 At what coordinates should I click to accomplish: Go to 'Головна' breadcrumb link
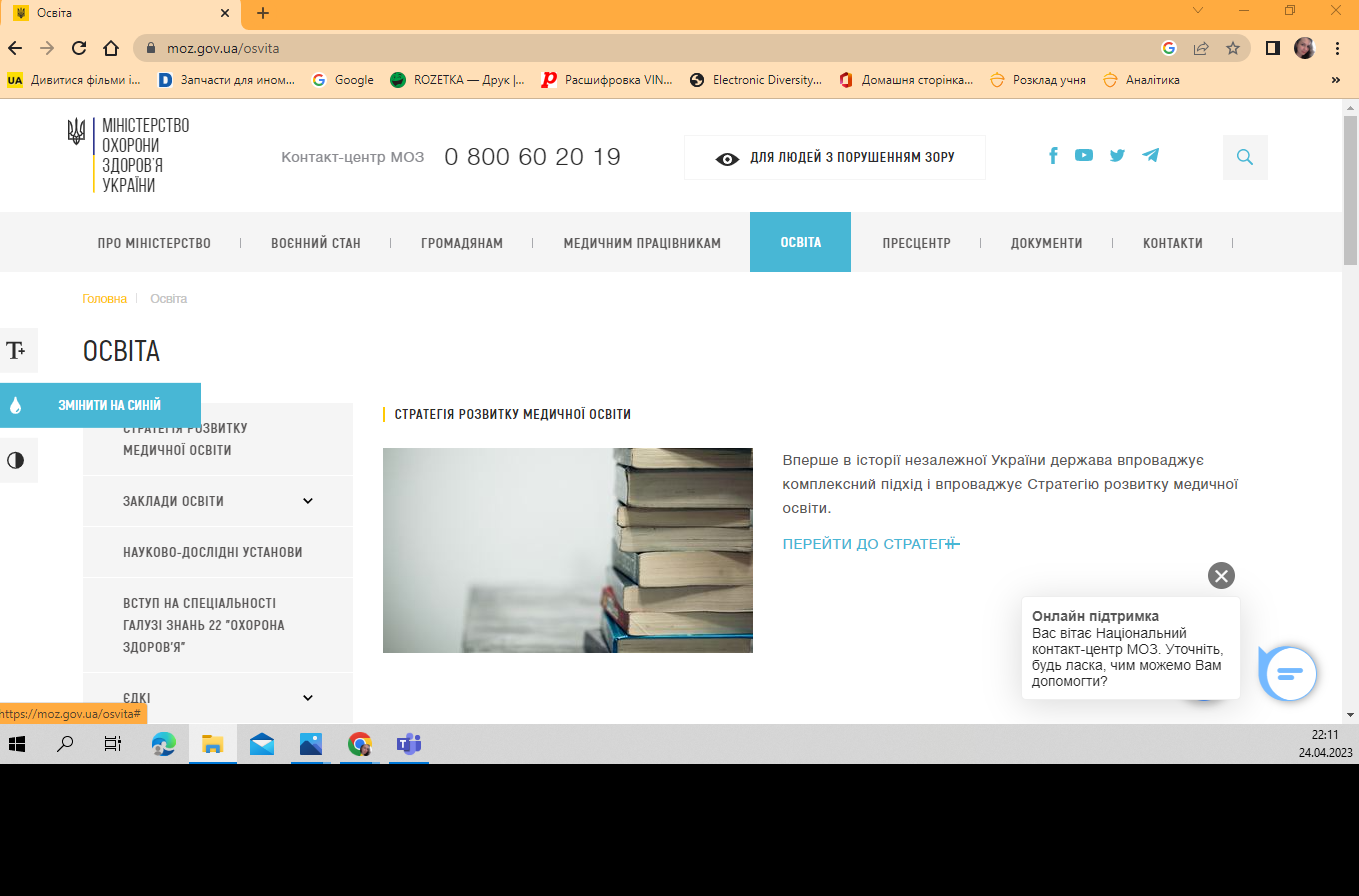point(104,299)
